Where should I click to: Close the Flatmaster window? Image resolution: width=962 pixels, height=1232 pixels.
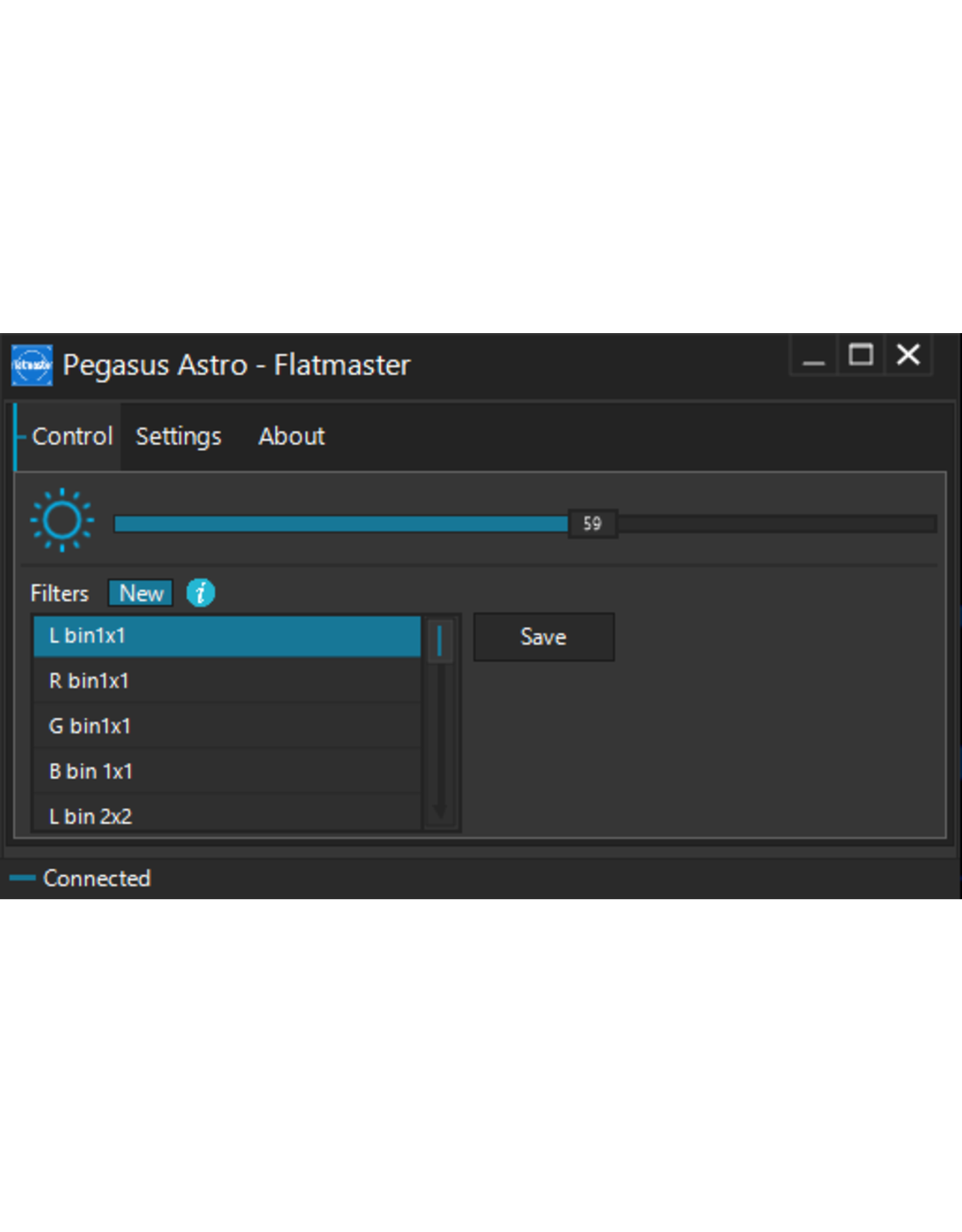(x=908, y=356)
